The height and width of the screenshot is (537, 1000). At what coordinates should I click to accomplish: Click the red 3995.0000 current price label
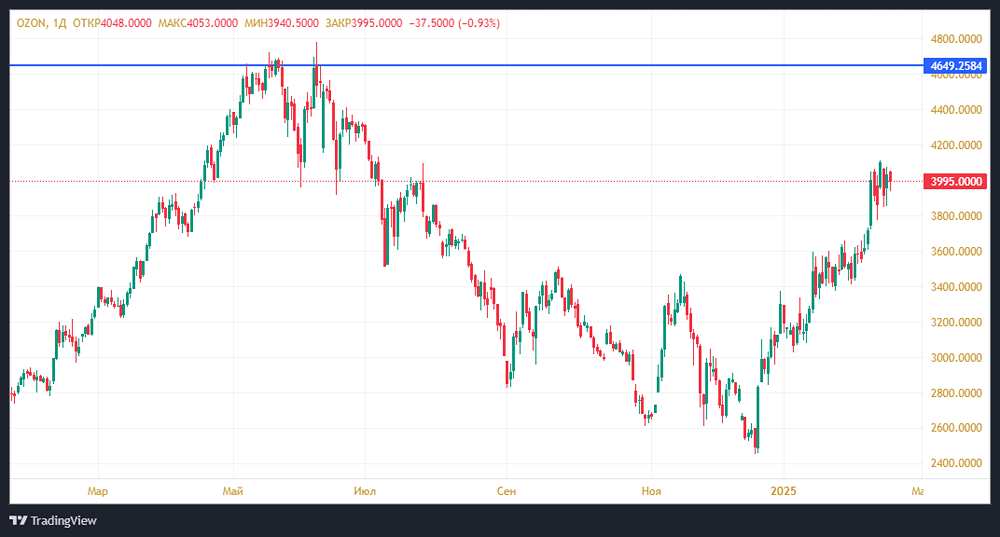pyautogui.click(x=957, y=181)
